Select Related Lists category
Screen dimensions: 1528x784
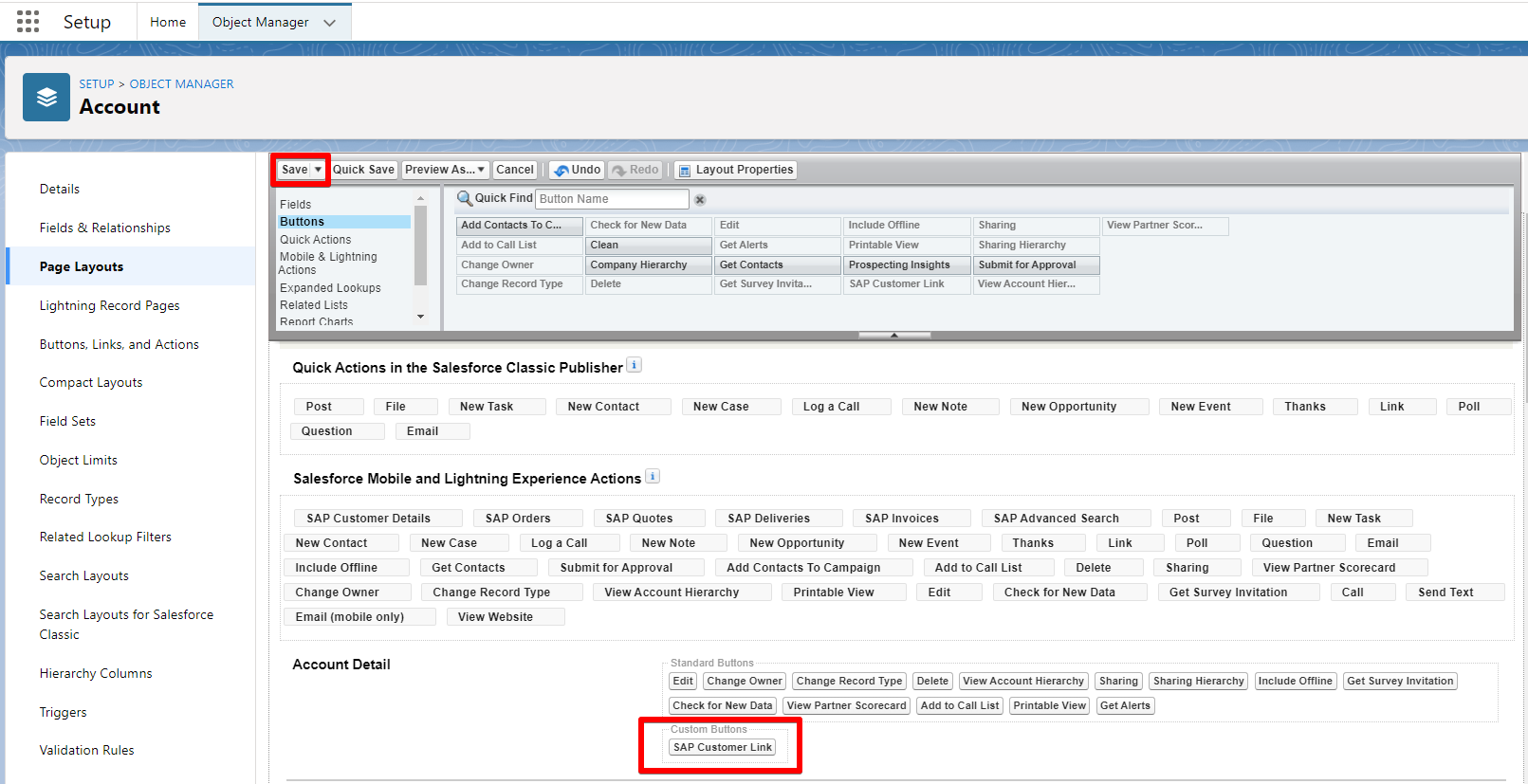314,305
